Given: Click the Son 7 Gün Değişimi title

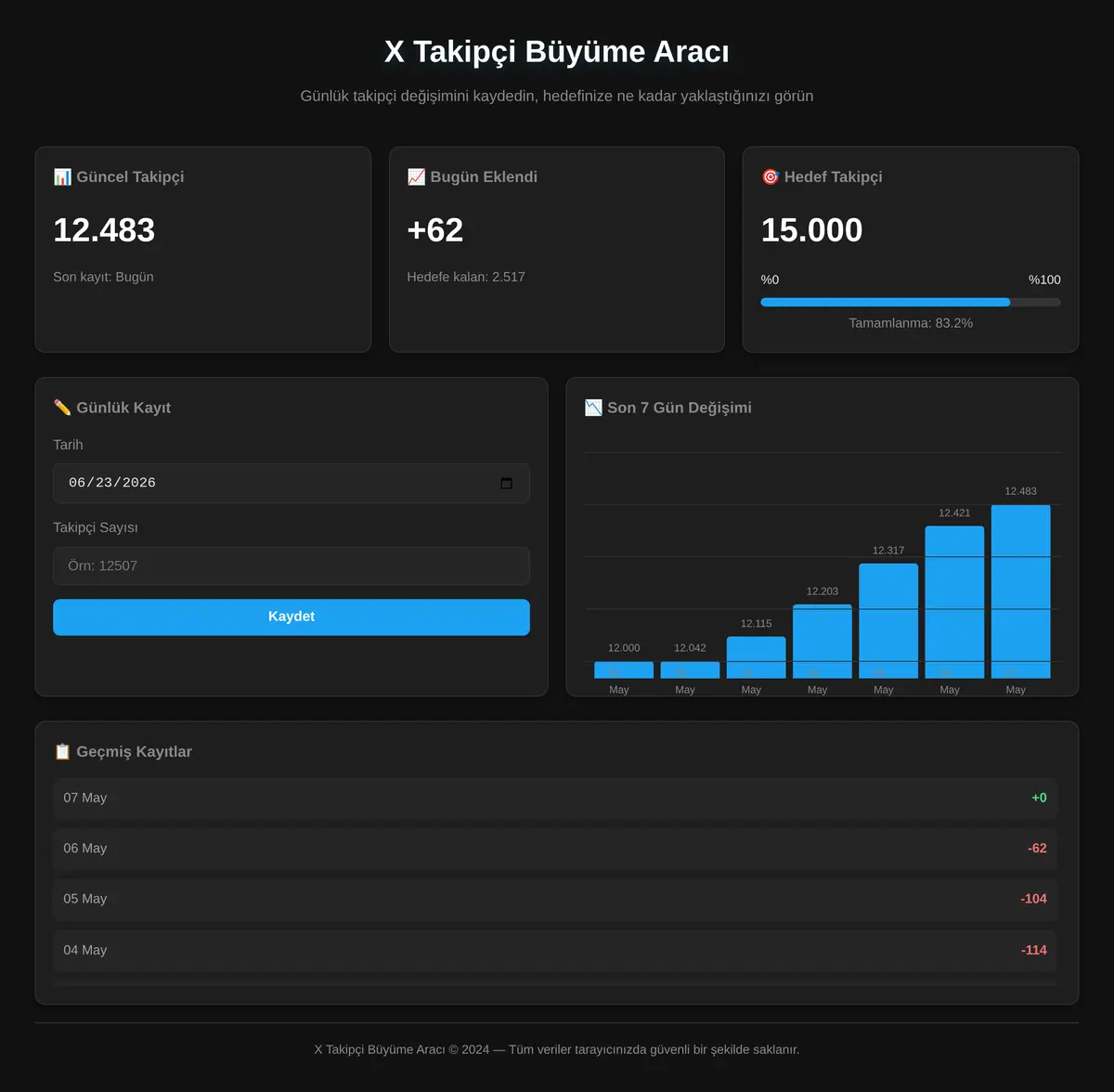Looking at the screenshot, I should coord(680,408).
